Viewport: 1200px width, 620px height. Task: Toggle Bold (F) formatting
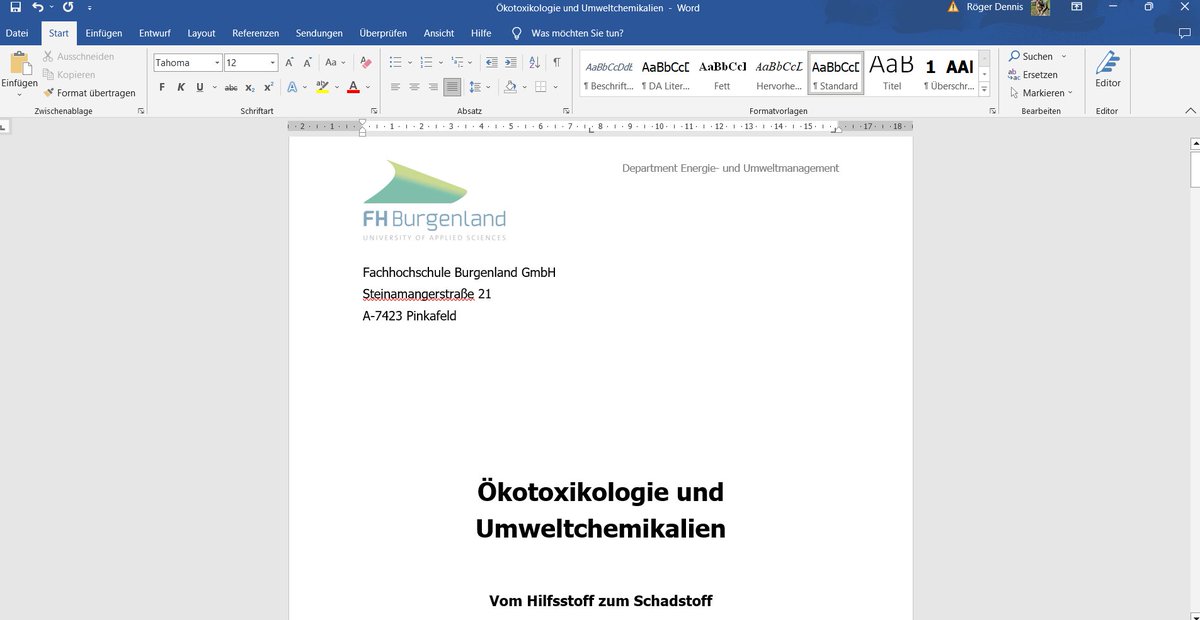(x=162, y=87)
